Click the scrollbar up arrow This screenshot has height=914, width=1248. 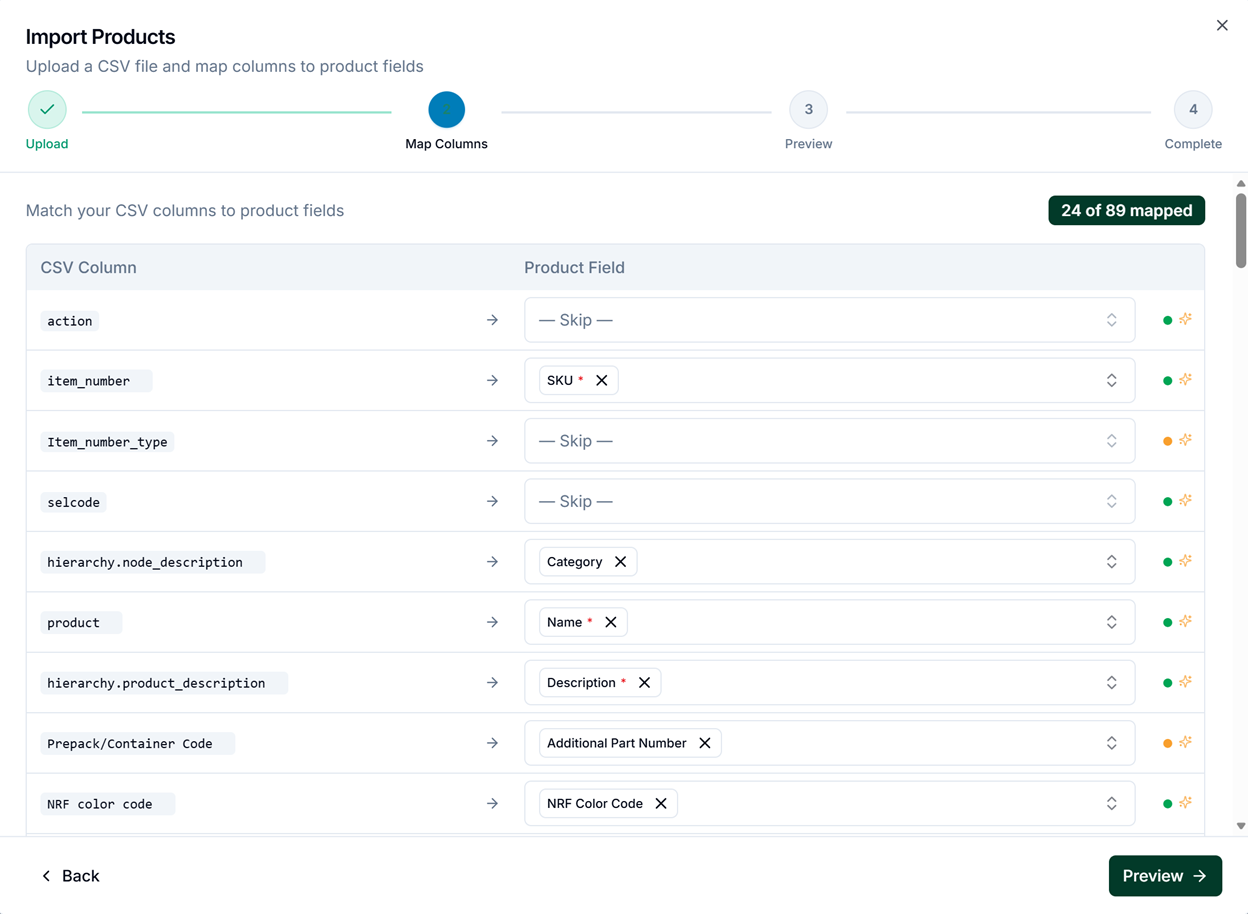(x=1241, y=184)
